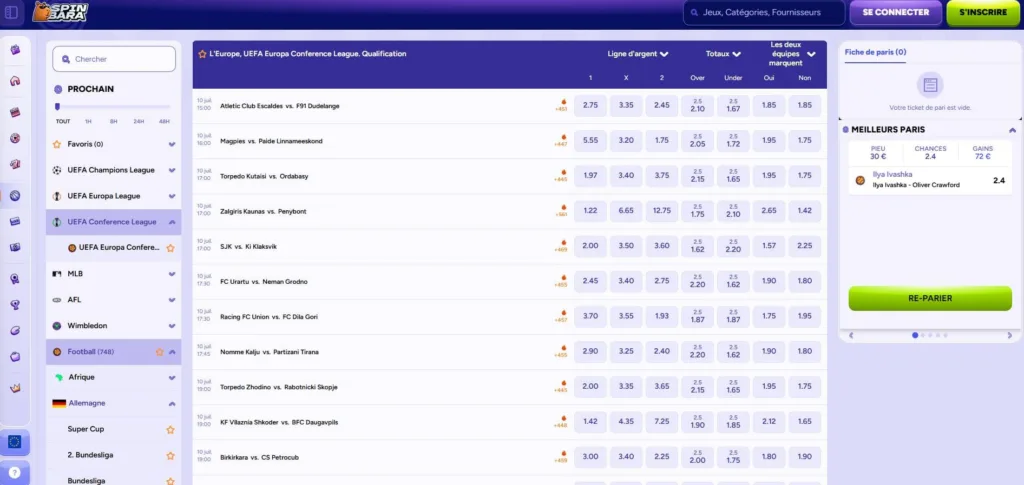Select the highlighted sports ball rail icon

click(x=15, y=195)
